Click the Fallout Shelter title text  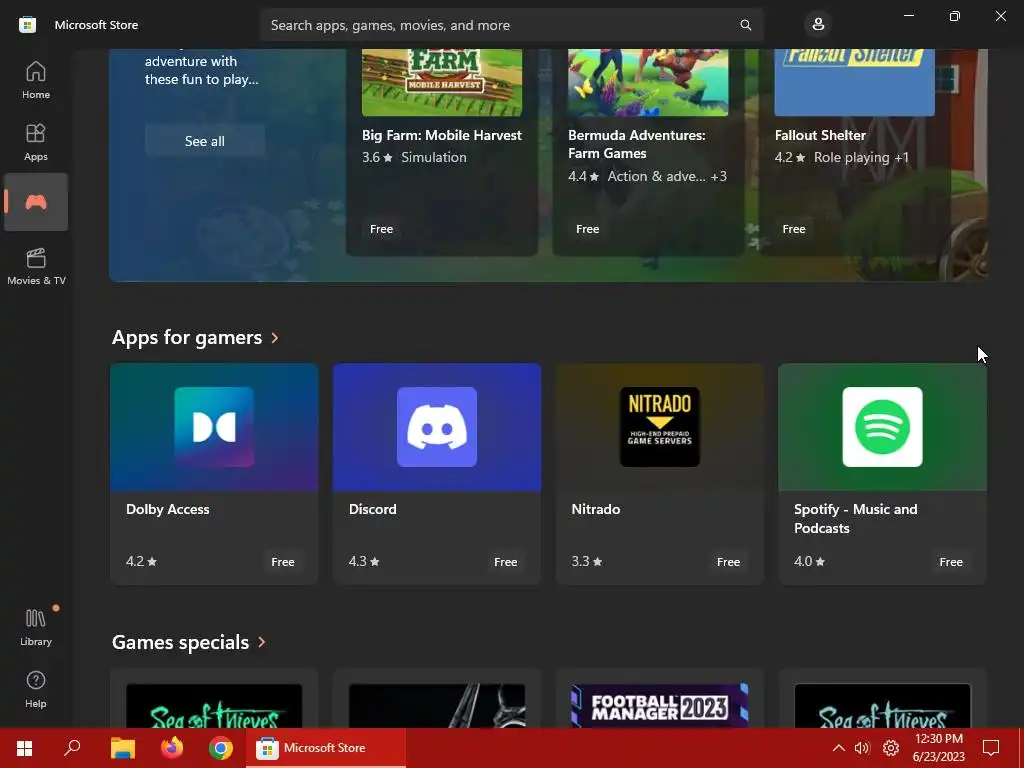[x=820, y=135]
